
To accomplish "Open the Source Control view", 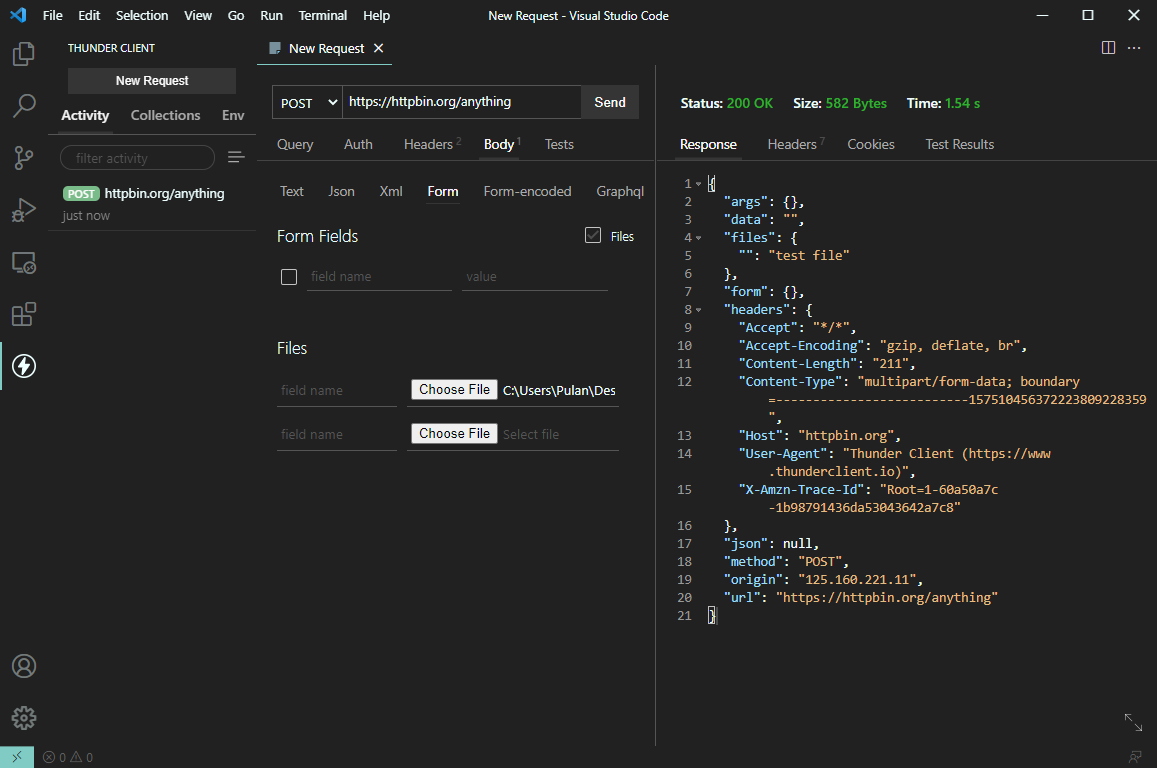I will click(x=23, y=158).
